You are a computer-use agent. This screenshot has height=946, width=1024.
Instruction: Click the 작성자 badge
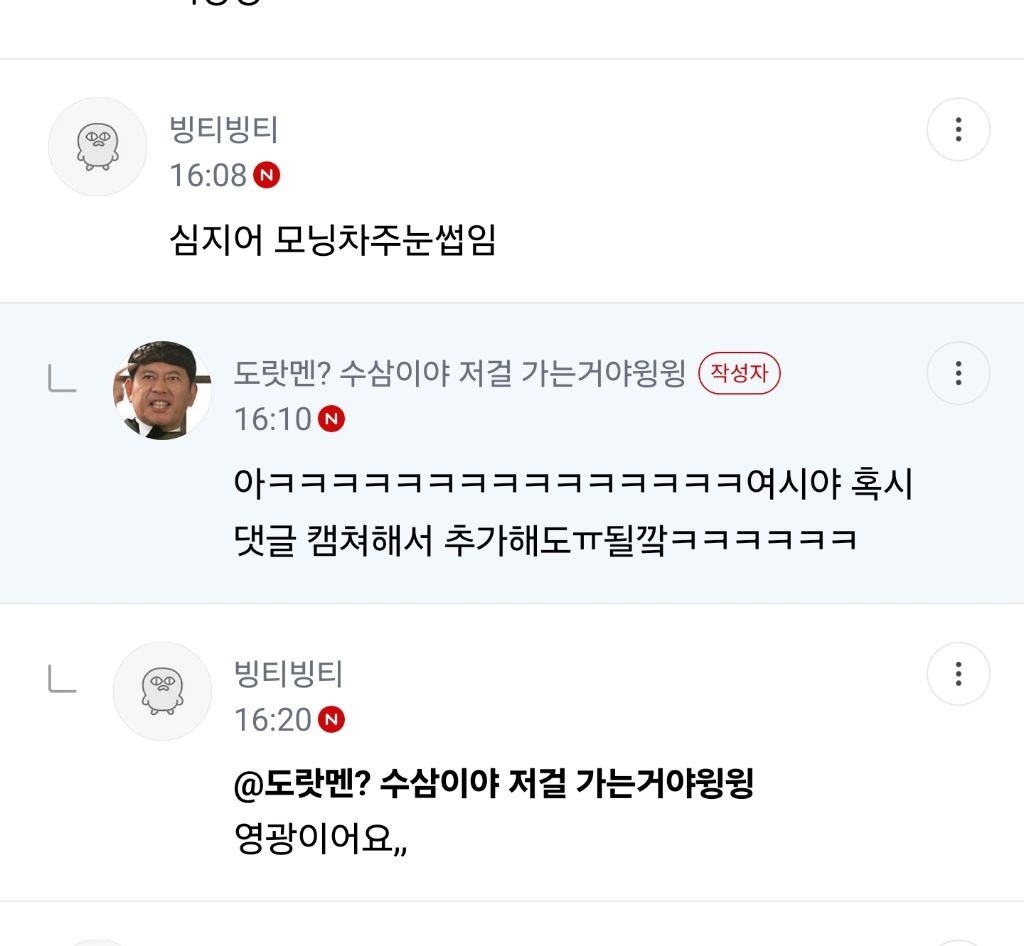[x=739, y=373]
